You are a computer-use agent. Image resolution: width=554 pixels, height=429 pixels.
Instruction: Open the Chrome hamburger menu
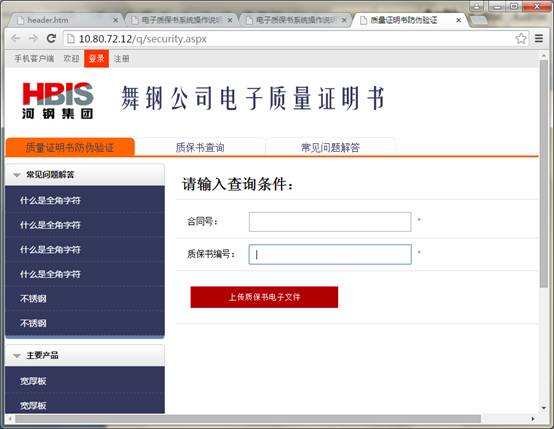click(539, 39)
